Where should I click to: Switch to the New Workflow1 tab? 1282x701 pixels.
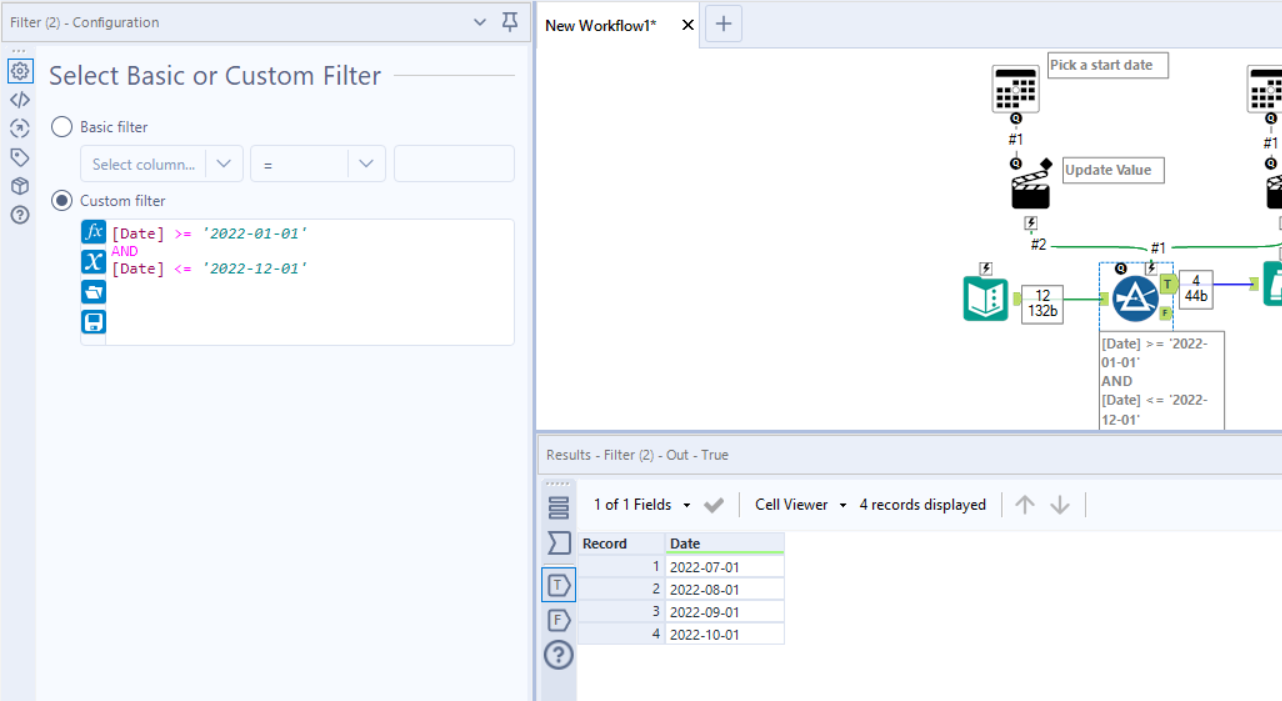(600, 25)
